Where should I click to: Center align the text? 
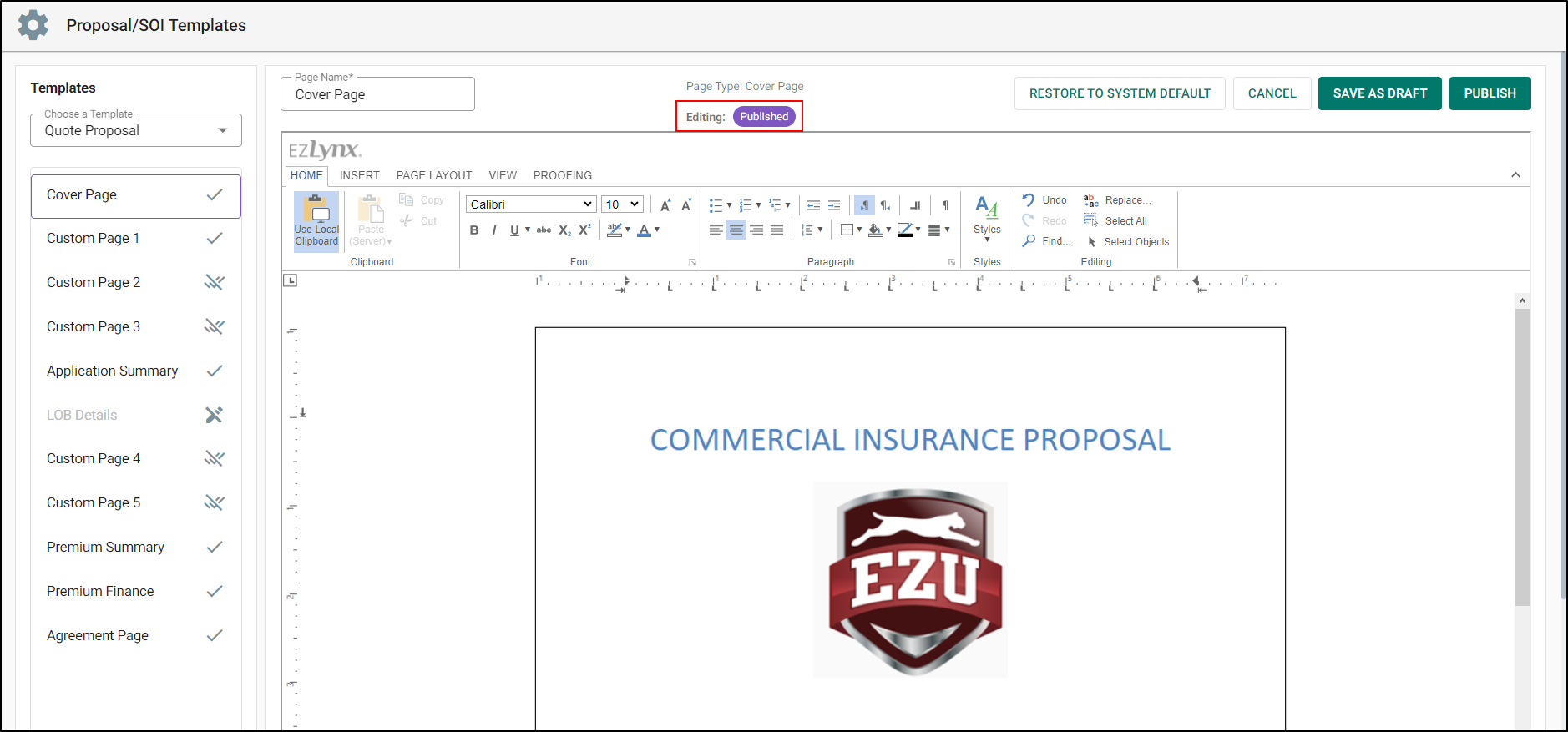736,230
